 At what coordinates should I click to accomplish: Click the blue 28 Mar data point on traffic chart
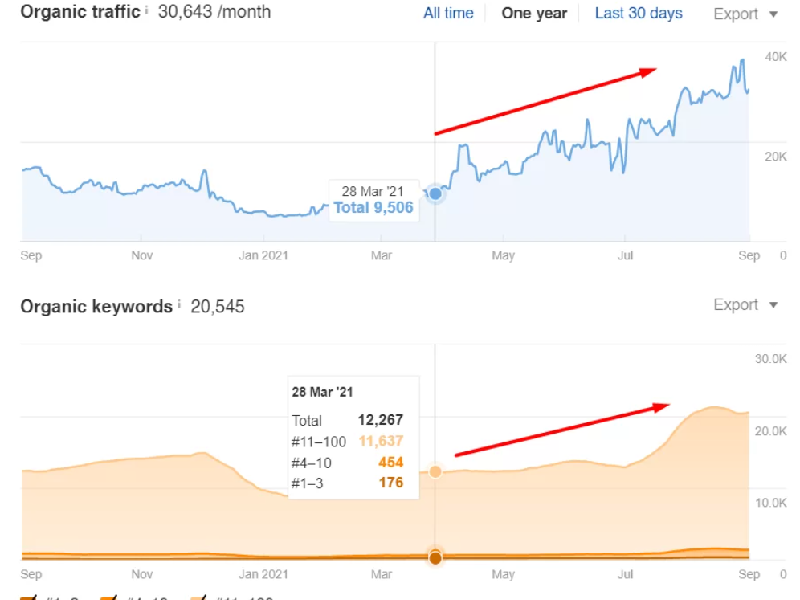(x=435, y=193)
